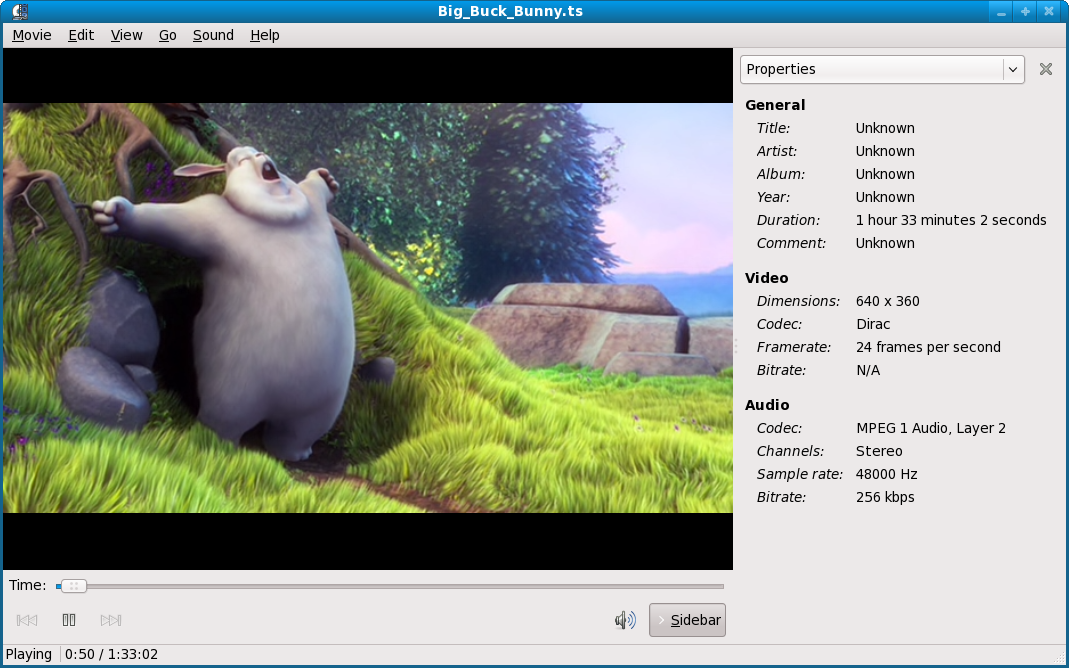This screenshot has height=668, width=1069.
Task: Select the video Codec value 'Dirac'
Action: 873,324
